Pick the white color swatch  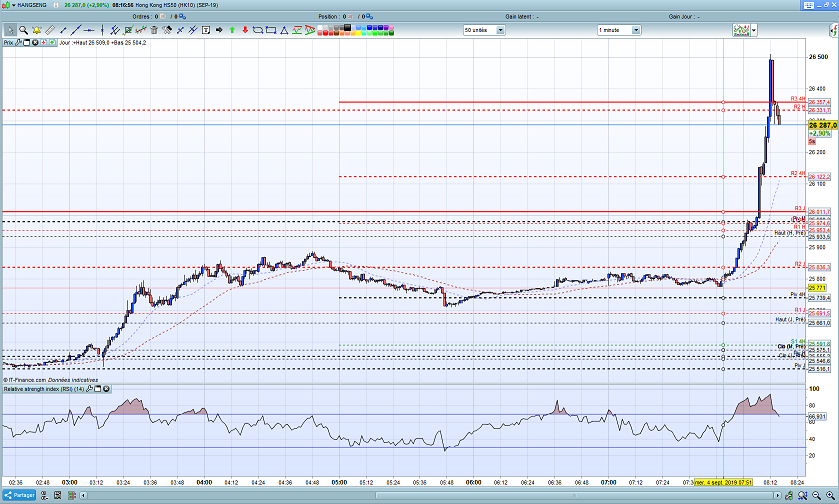click(x=319, y=27)
